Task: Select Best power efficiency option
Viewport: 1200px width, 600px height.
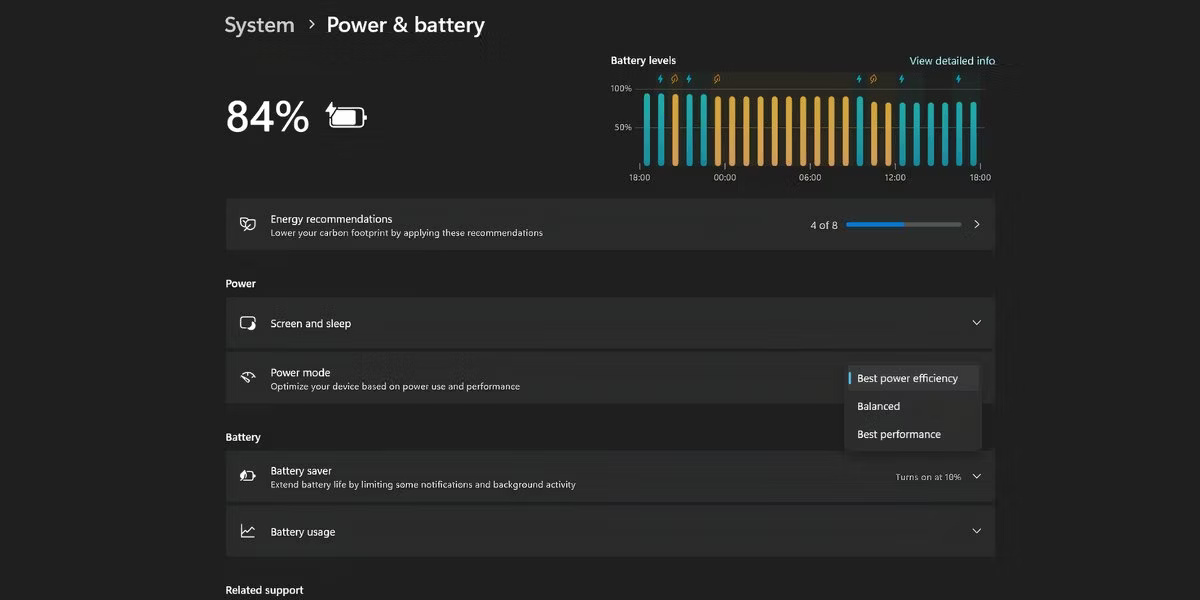Action: pos(912,378)
